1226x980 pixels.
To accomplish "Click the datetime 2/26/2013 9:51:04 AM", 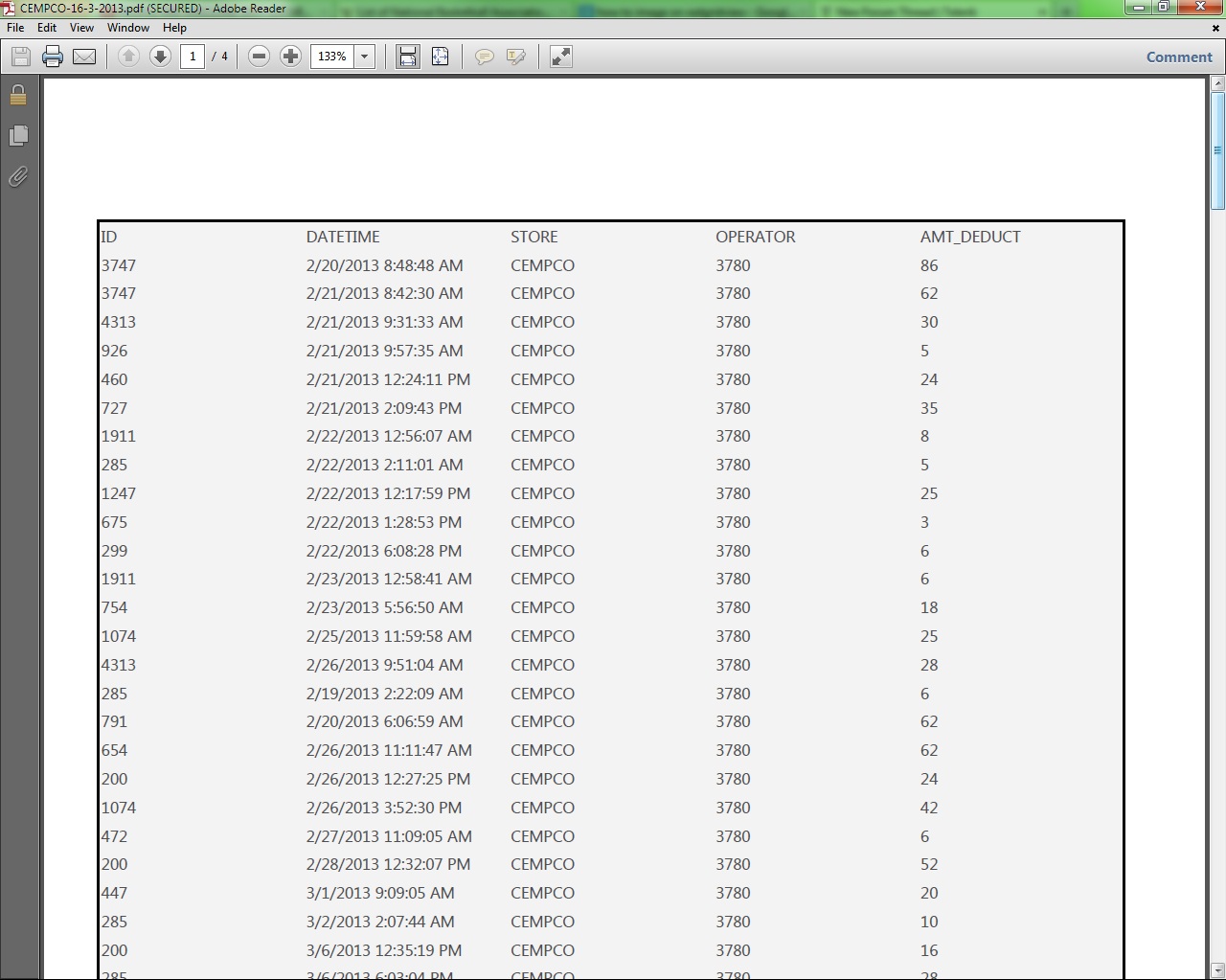I will pos(384,665).
